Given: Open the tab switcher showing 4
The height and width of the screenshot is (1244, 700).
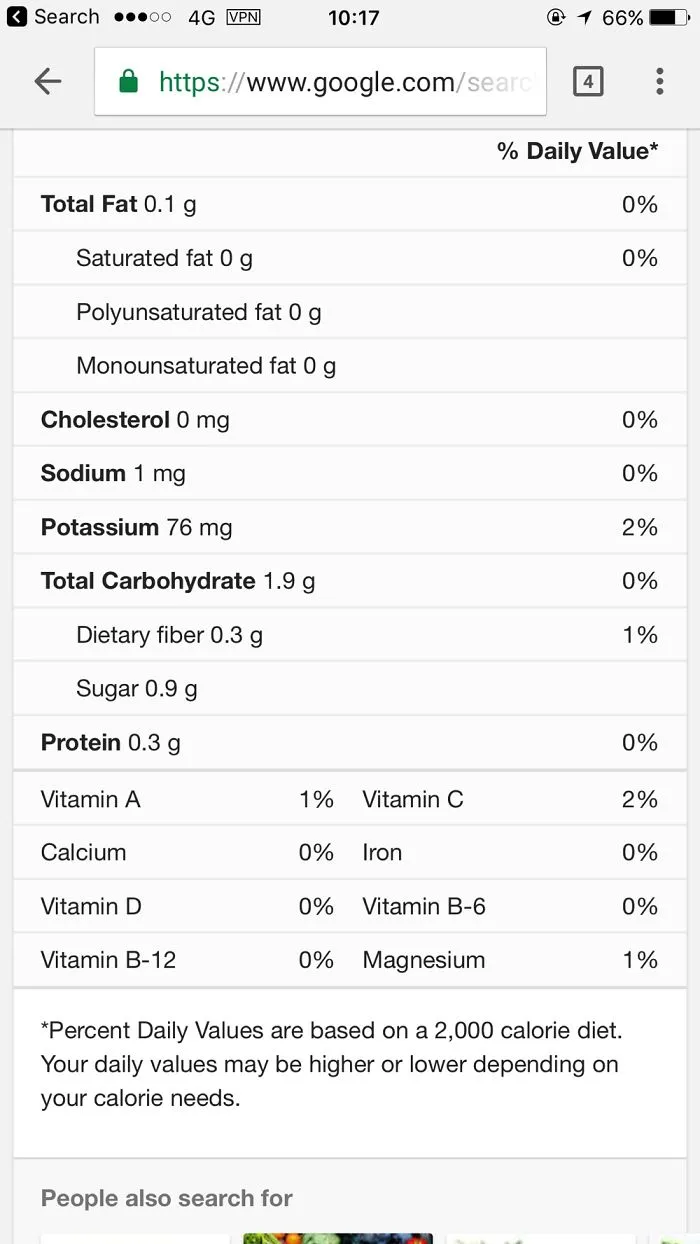Looking at the screenshot, I should (588, 82).
